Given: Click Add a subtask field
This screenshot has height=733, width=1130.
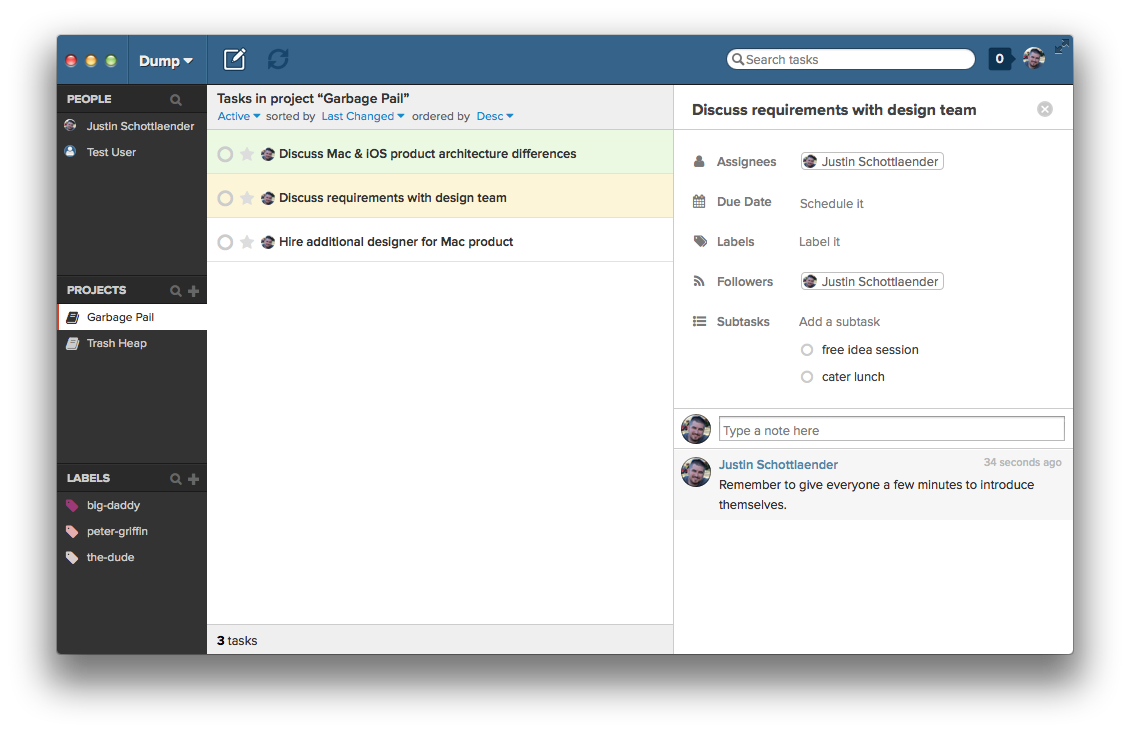Looking at the screenshot, I should point(839,321).
